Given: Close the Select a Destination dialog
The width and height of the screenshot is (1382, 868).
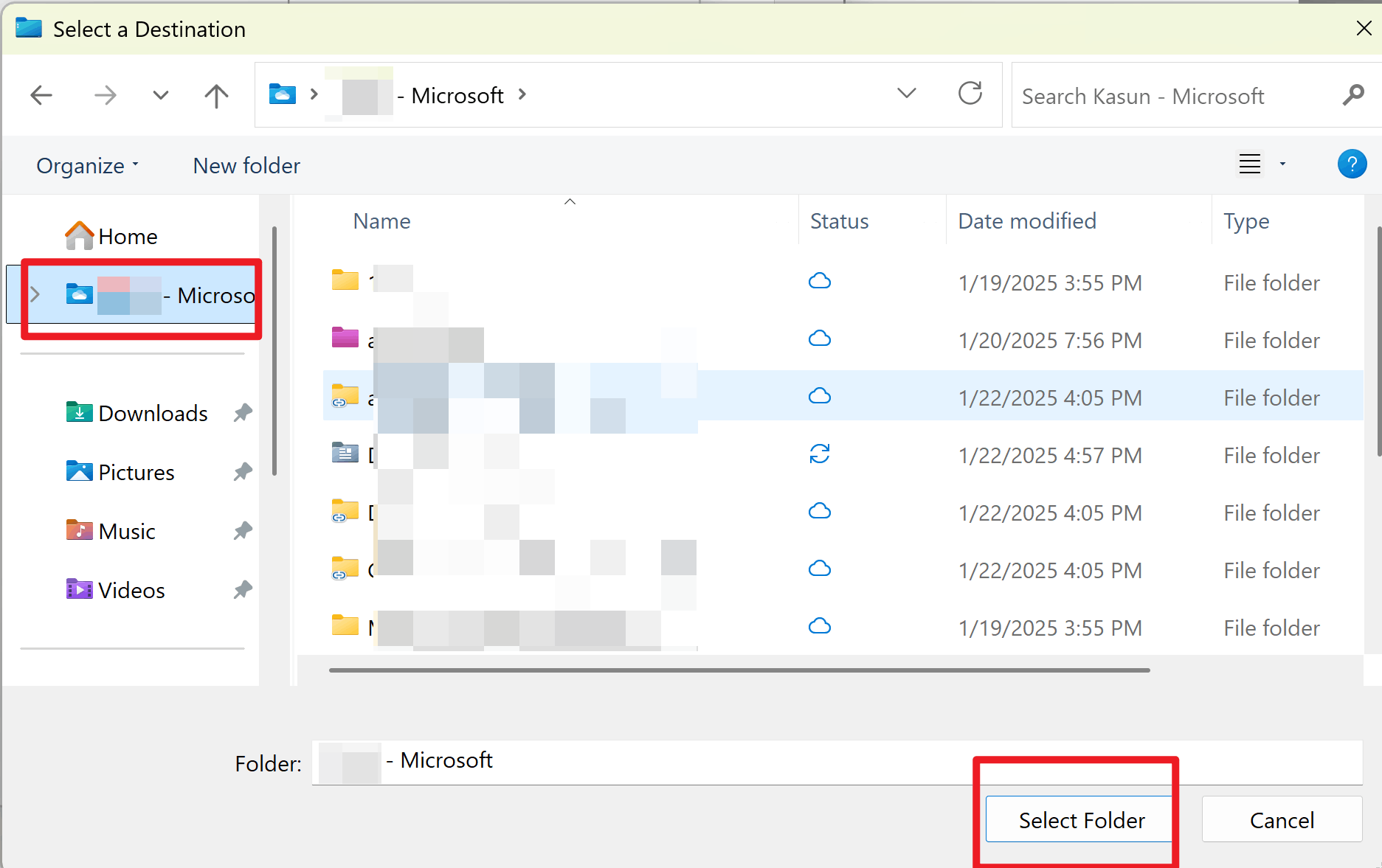Looking at the screenshot, I should pyautogui.click(x=1364, y=28).
